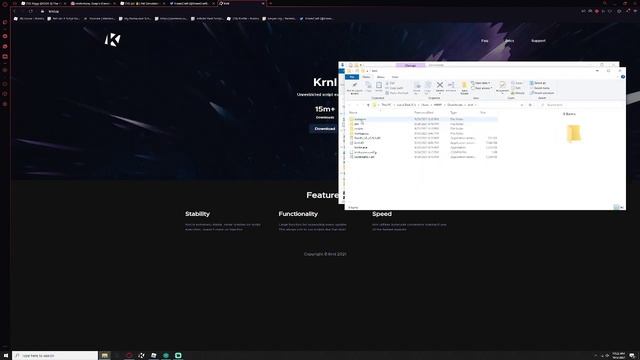Open a new browser tab with plus
The width and height of the screenshot is (640, 360).
click(x=270, y=3)
